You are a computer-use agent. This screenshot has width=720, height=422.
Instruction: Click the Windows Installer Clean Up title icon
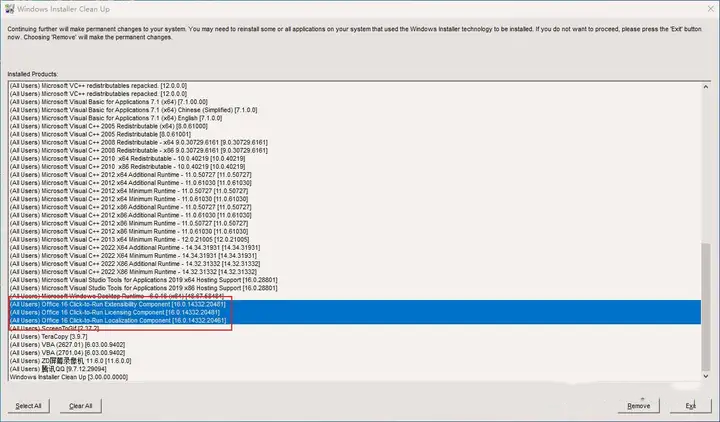coord(9,9)
